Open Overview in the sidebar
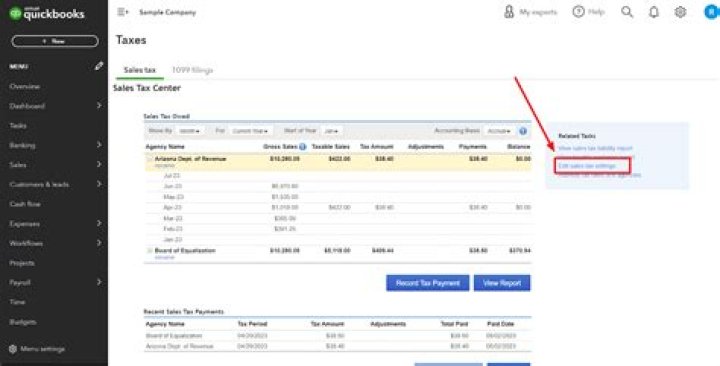 [25, 86]
